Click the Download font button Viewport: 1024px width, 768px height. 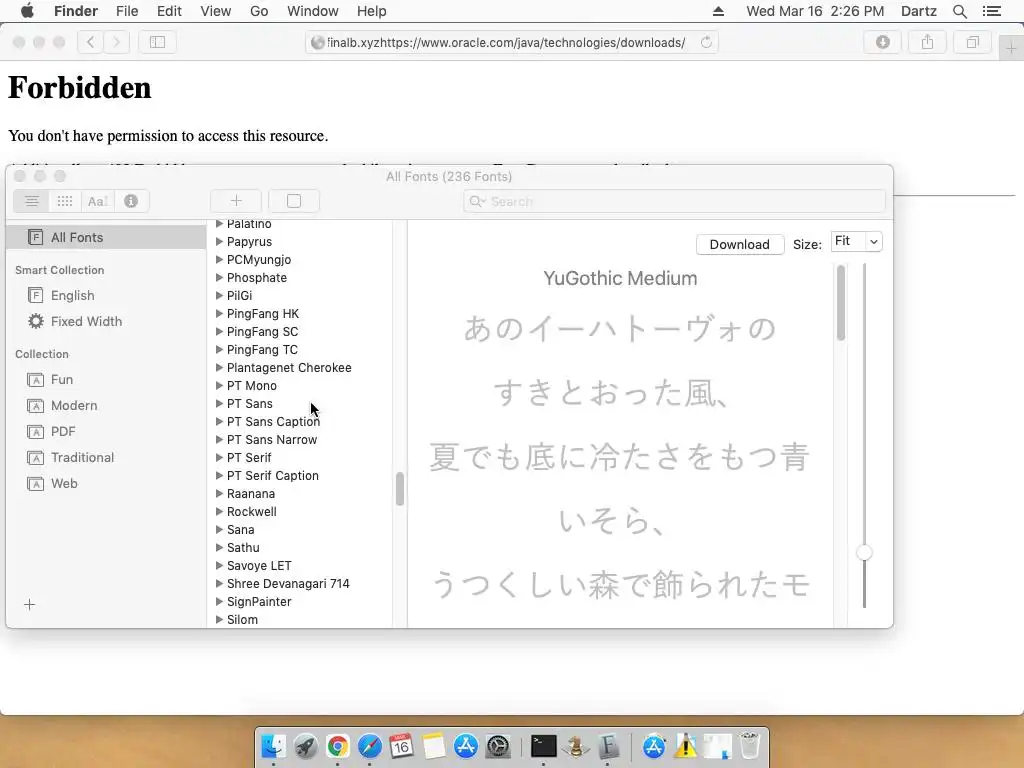(740, 244)
